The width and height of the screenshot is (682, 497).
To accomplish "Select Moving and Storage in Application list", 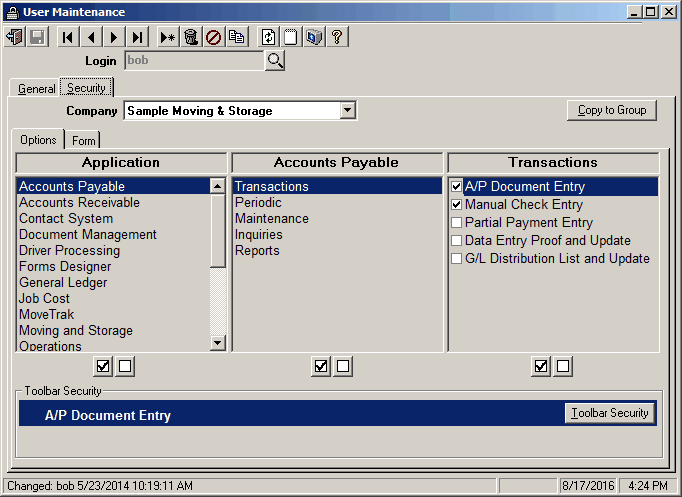I will tap(114, 330).
